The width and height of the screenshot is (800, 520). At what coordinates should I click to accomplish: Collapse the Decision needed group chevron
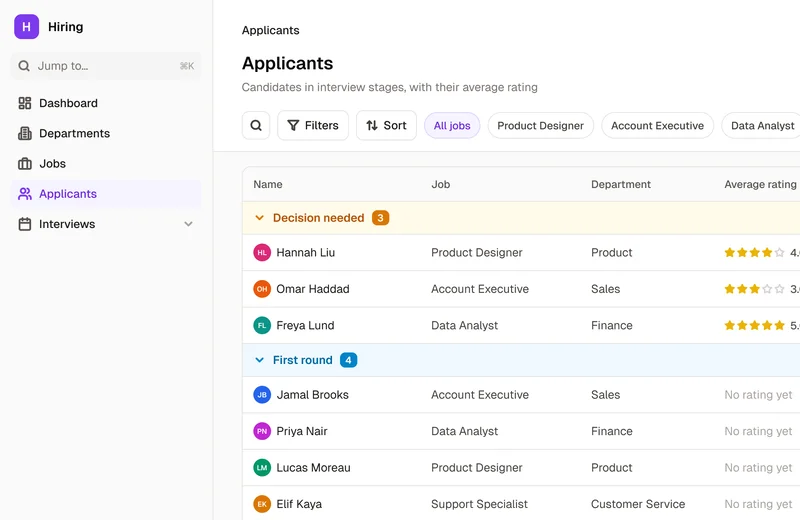tap(259, 218)
